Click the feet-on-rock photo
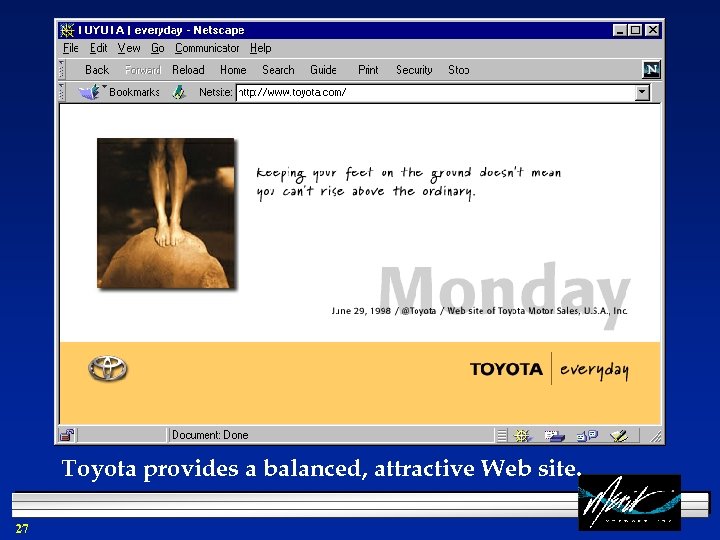Viewport: 720px width, 540px height. point(166,213)
